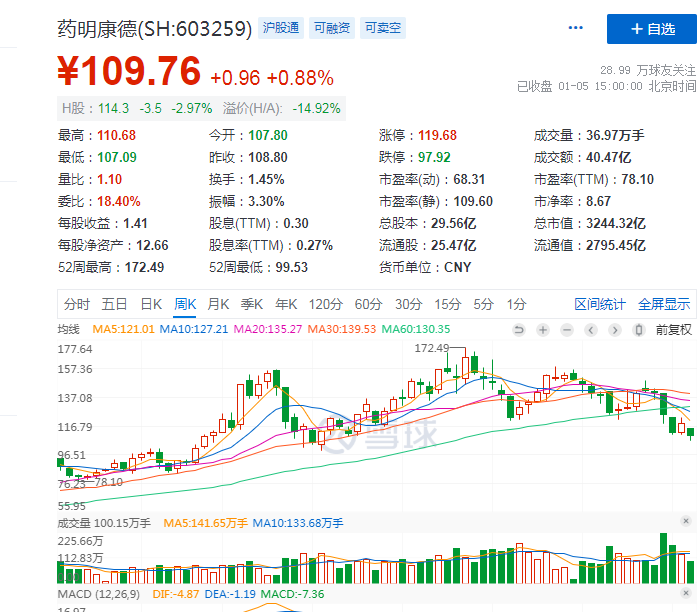Switch to the 1分 chart tab
Viewport: 699px width, 612px height.
516,304
